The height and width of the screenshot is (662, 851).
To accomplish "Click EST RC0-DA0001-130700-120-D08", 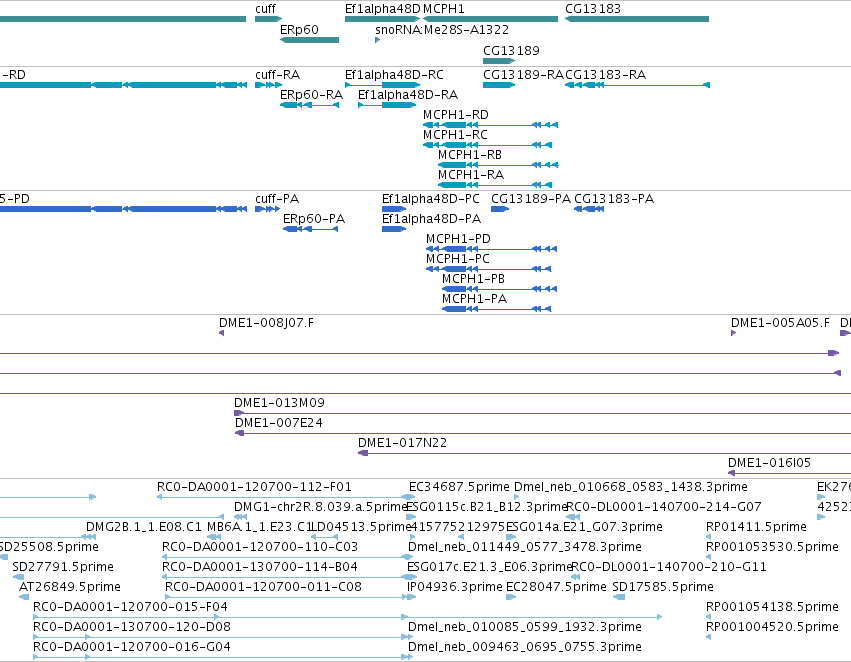I will click(223, 638).
